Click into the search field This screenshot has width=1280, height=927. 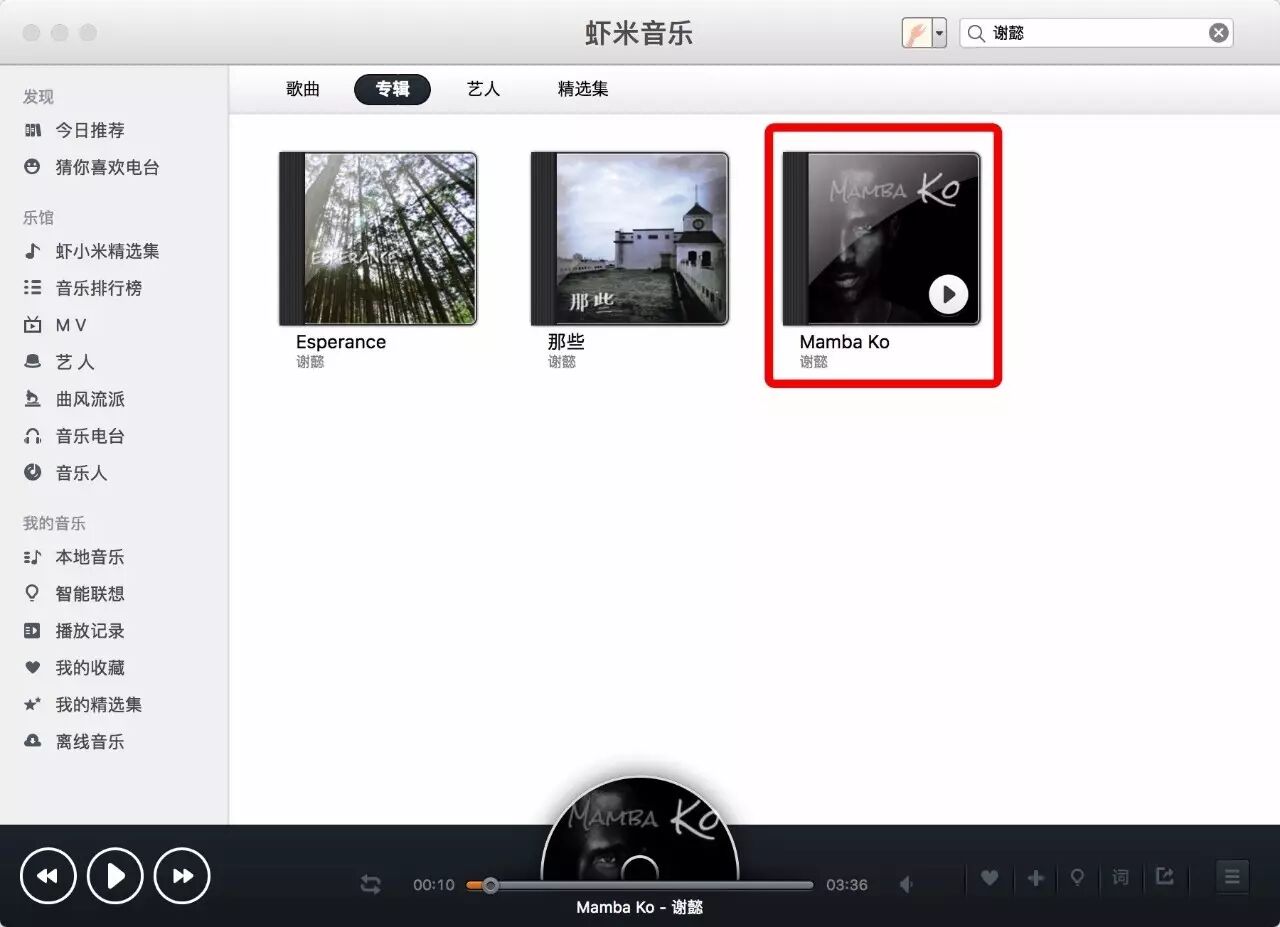tap(1096, 33)
